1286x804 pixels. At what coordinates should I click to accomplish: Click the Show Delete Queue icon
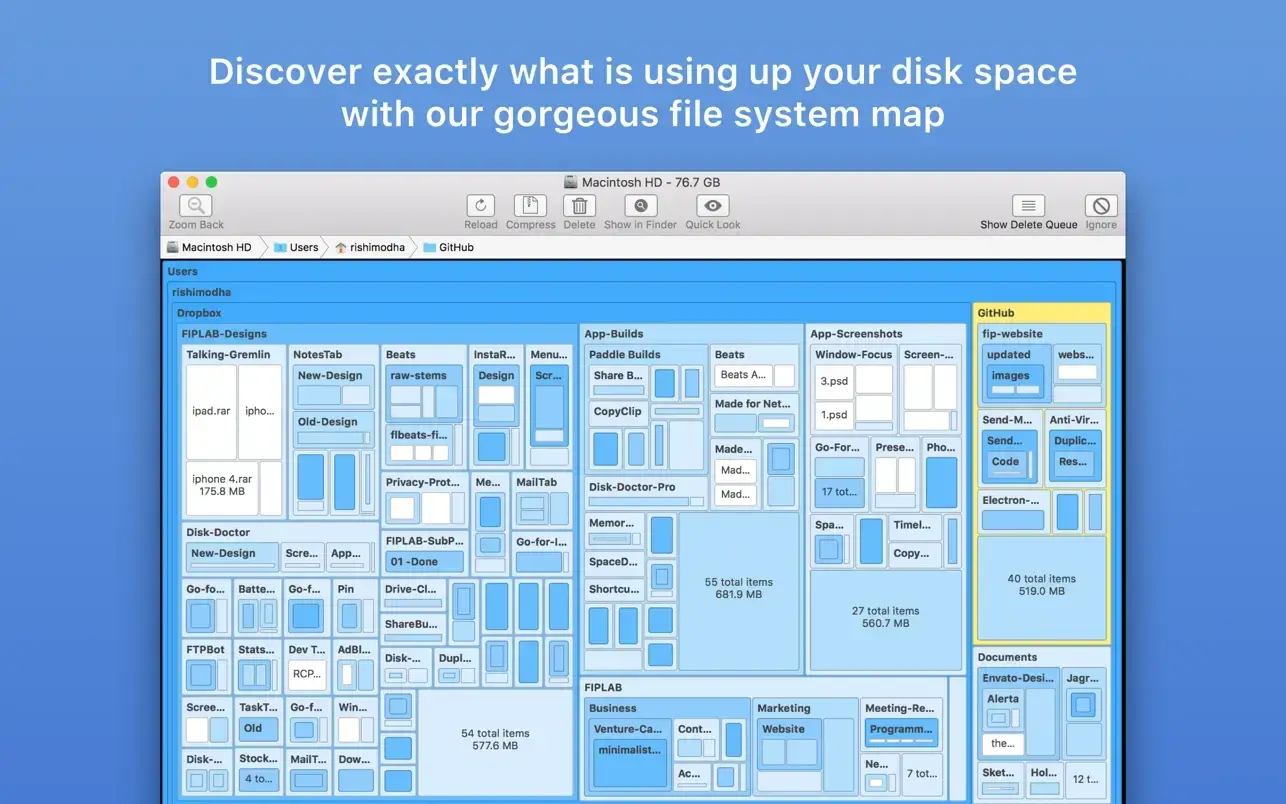1028,205
